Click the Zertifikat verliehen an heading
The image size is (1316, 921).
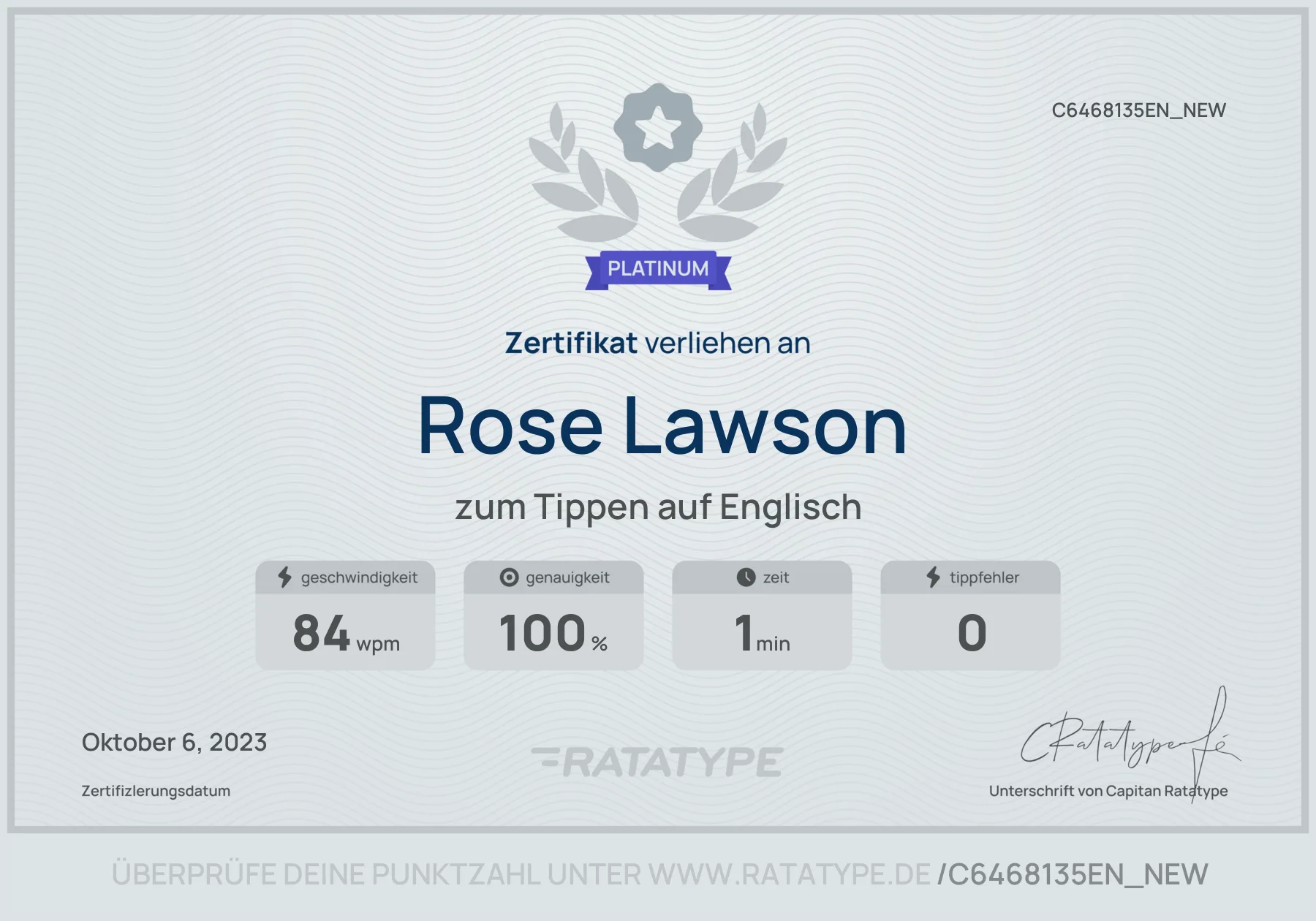coord(657,343)
